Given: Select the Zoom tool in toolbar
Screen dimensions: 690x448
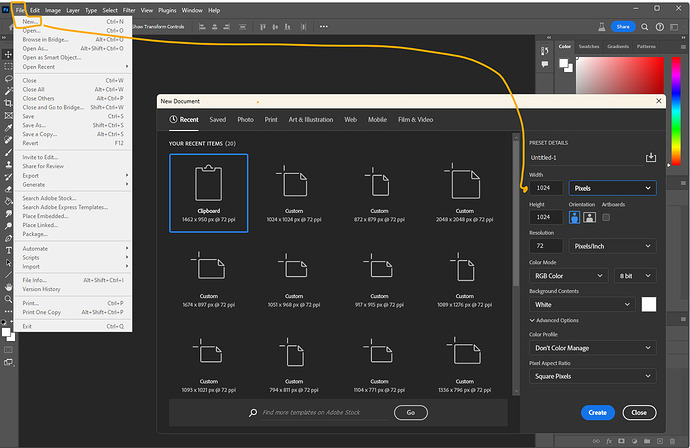Looking at the screenshot, I should (8, 299).
